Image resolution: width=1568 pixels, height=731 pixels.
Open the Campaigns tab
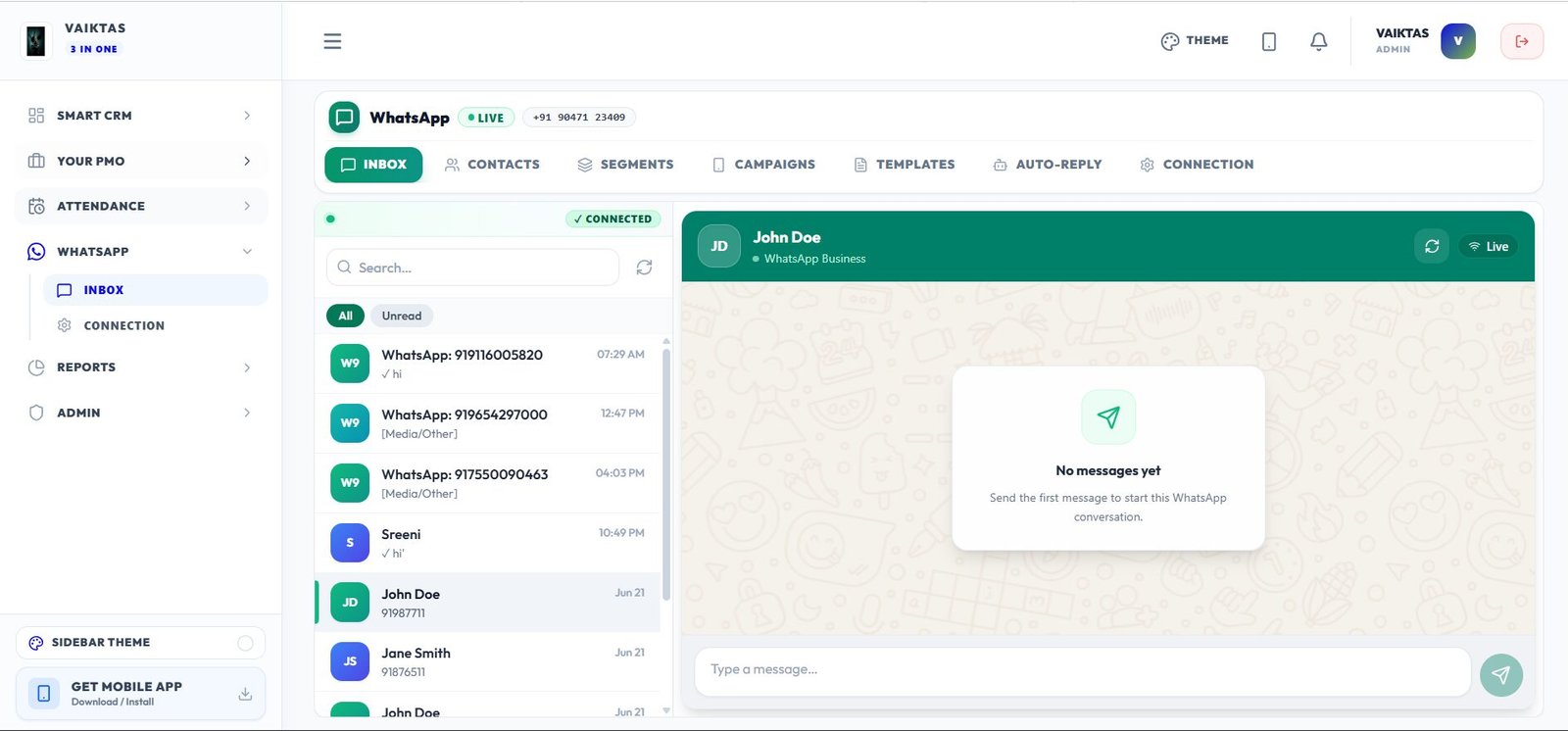pos(763,165)
